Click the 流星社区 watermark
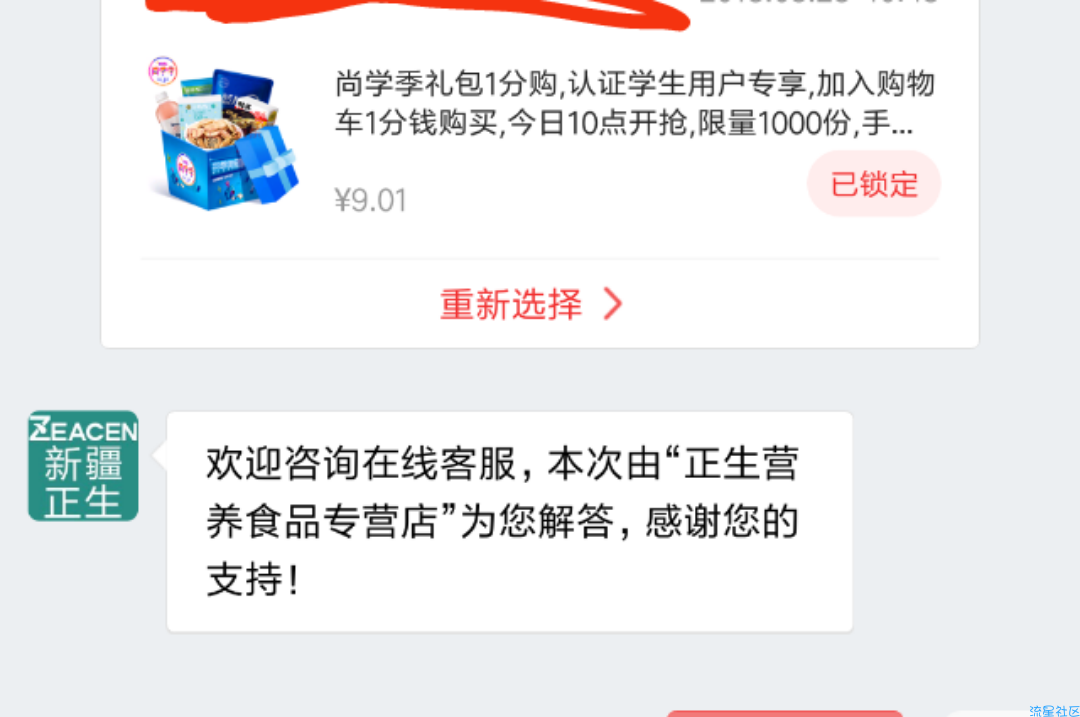 pyautogui.click(x=1054, y=711)
